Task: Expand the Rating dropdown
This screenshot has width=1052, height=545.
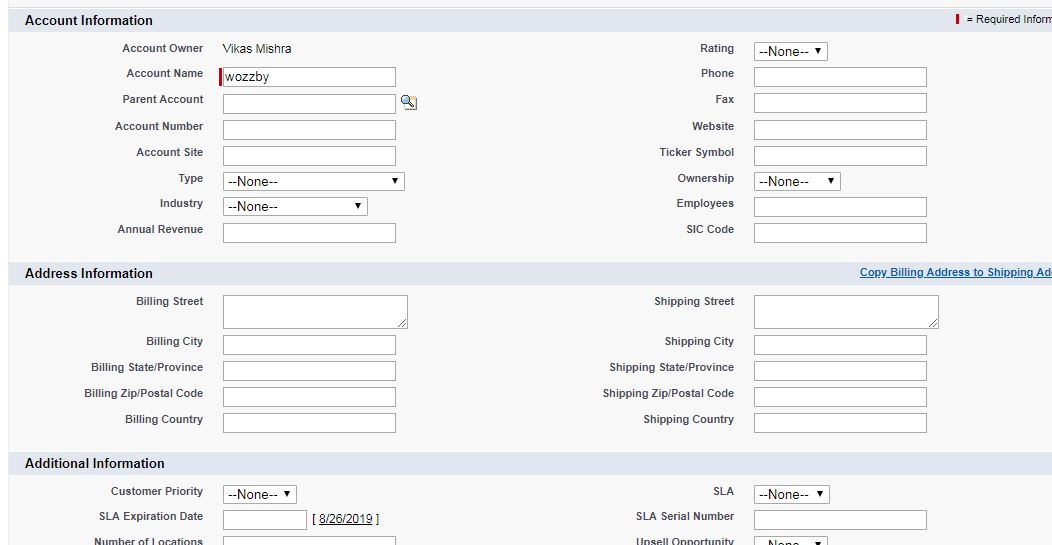Action: tap(790, 51)
